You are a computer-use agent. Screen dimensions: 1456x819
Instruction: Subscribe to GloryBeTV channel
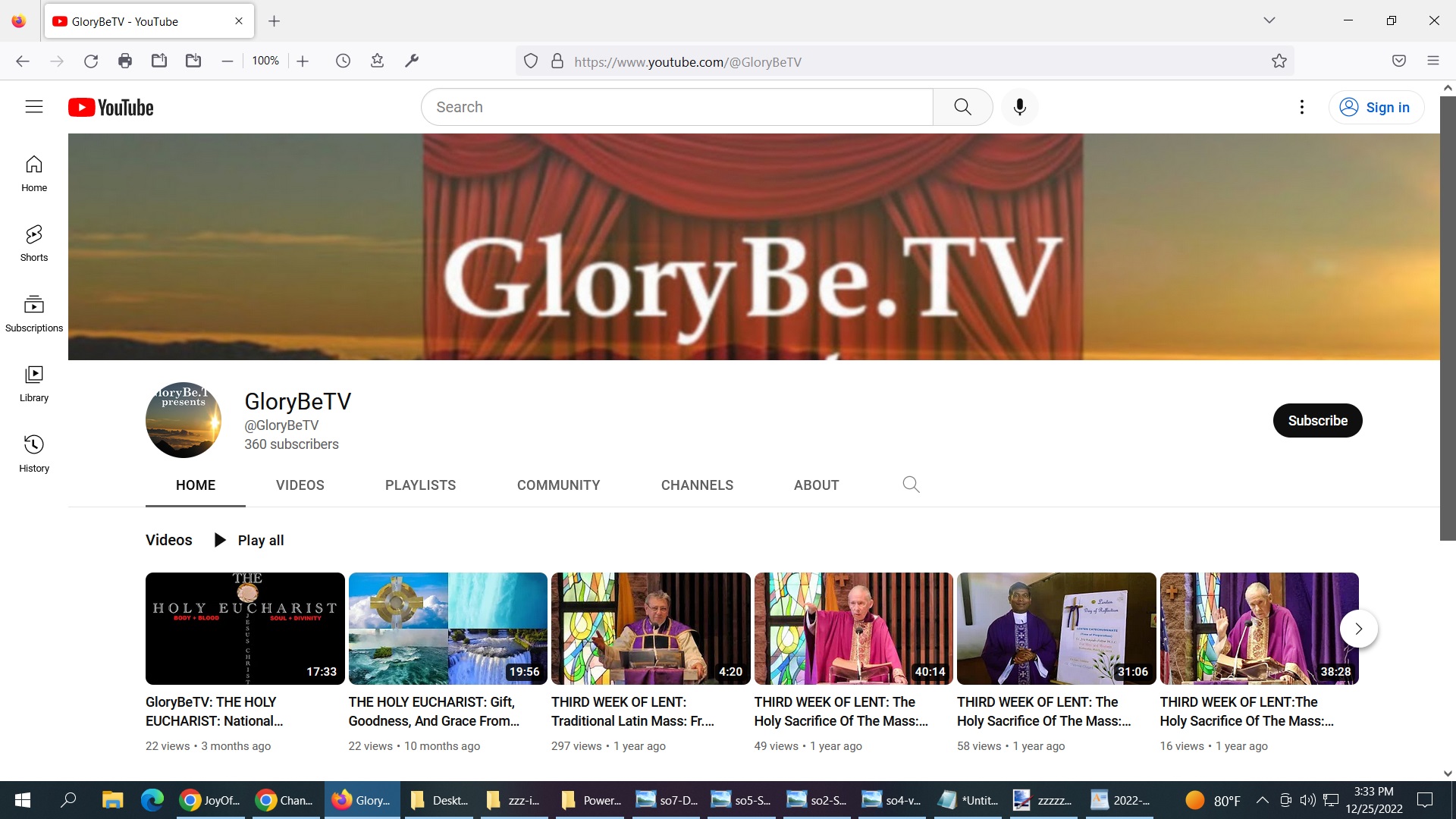pyautogui.click(x=1317, y=421)
